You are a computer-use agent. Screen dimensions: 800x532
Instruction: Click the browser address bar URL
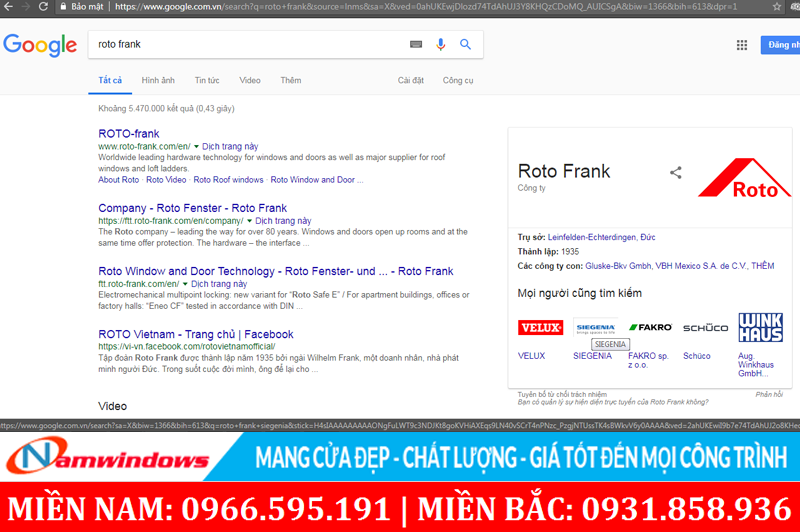pyautogui.click(x=426, y=7)
